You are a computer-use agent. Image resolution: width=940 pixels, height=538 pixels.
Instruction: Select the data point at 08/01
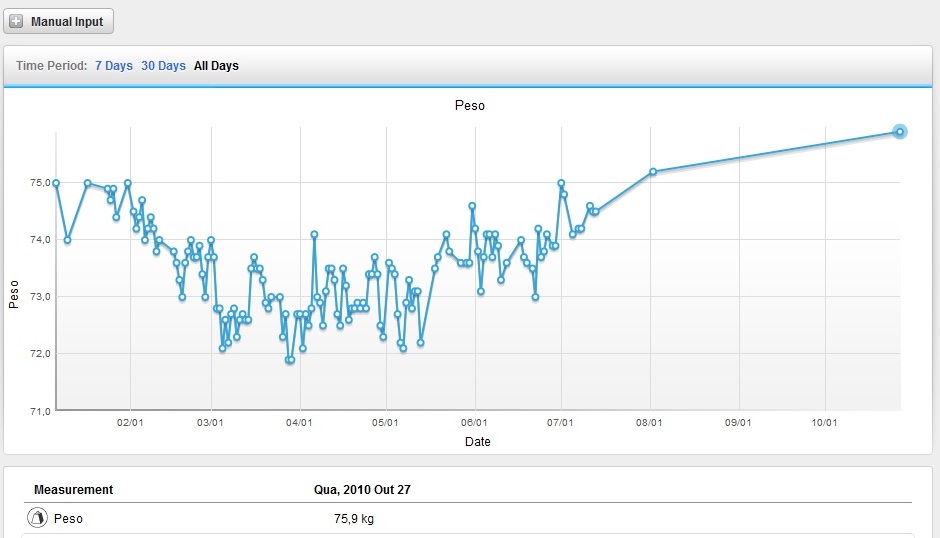tap(653, 171)
